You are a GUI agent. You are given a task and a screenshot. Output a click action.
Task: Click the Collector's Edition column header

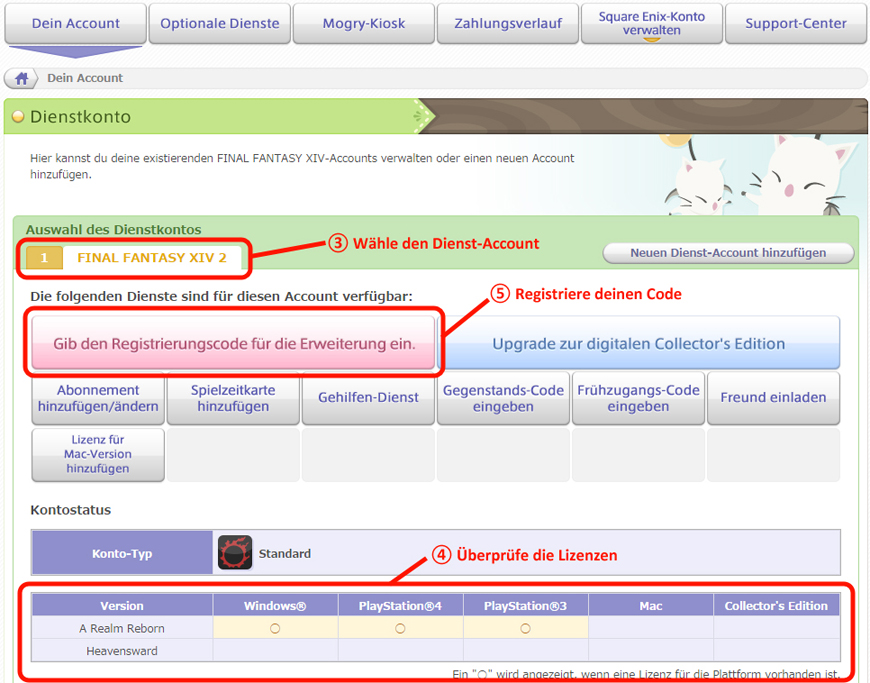click(776, 605)
